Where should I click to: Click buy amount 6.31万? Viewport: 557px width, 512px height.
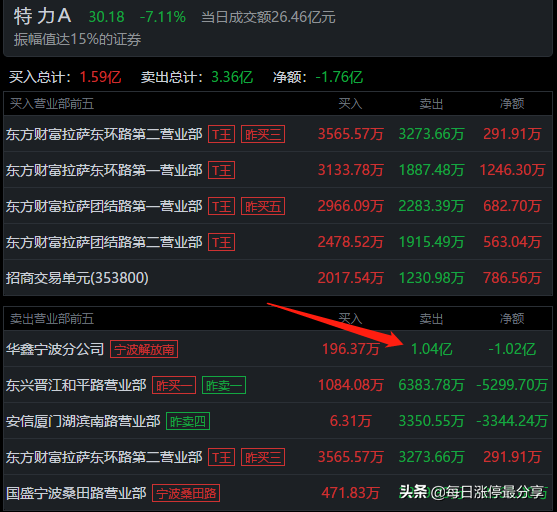pyautogui.click(x=351, y=421)
